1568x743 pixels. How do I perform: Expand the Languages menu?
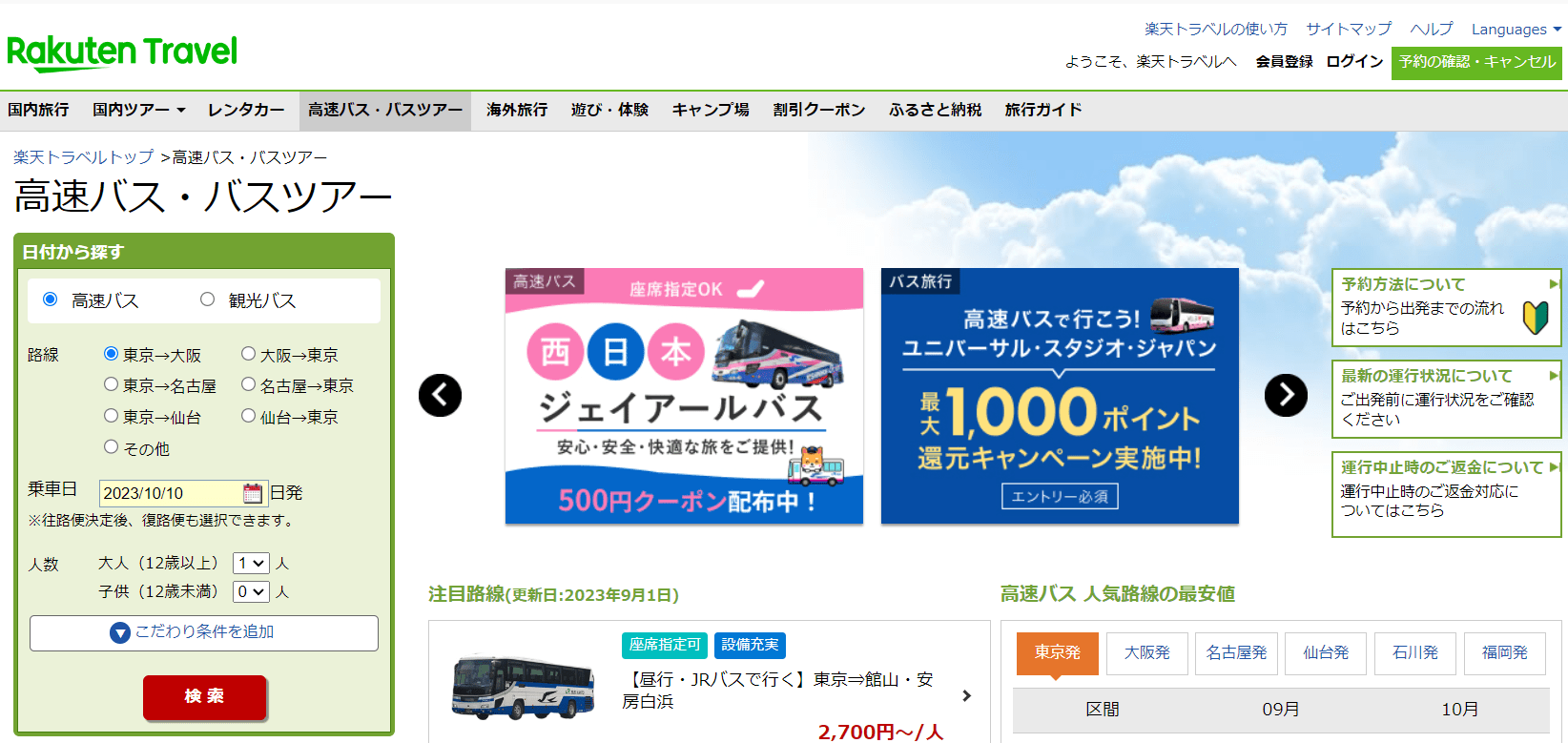tap(1516, 30)
